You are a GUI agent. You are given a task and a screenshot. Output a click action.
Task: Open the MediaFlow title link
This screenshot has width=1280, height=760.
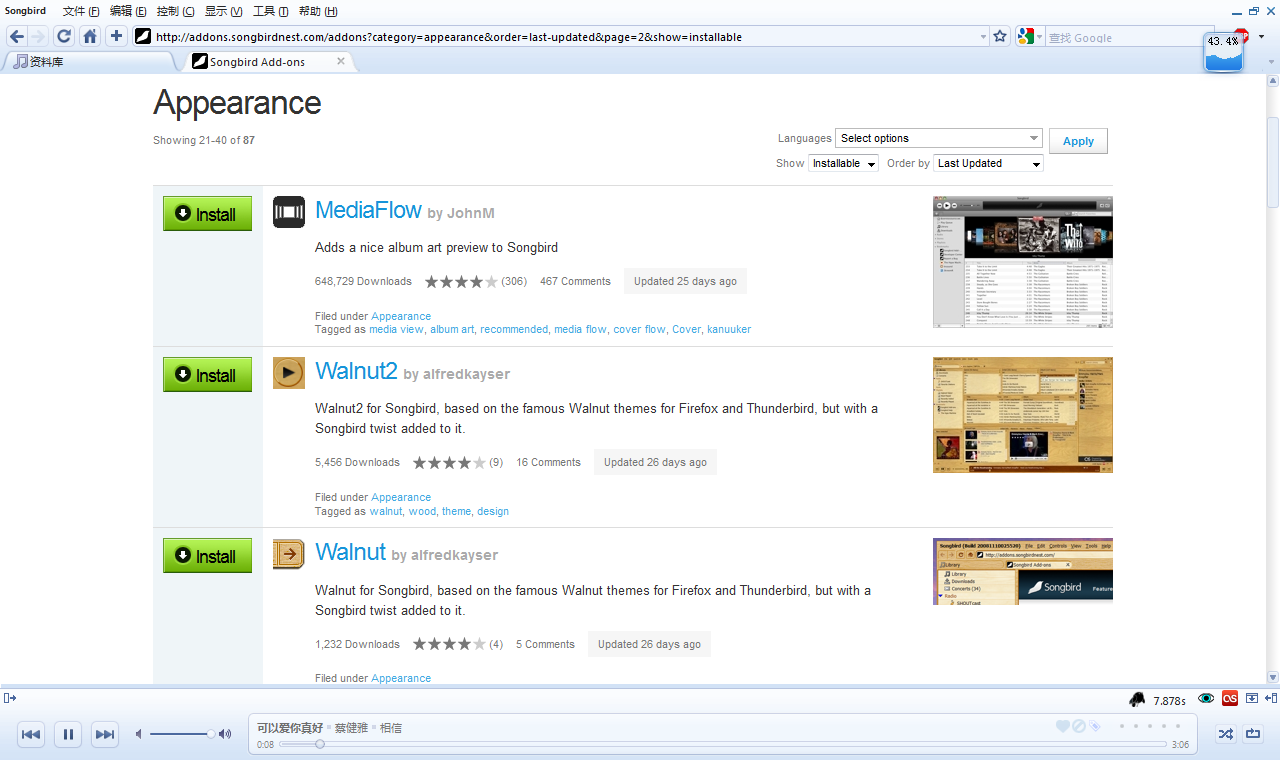click(x=368, y=210)
